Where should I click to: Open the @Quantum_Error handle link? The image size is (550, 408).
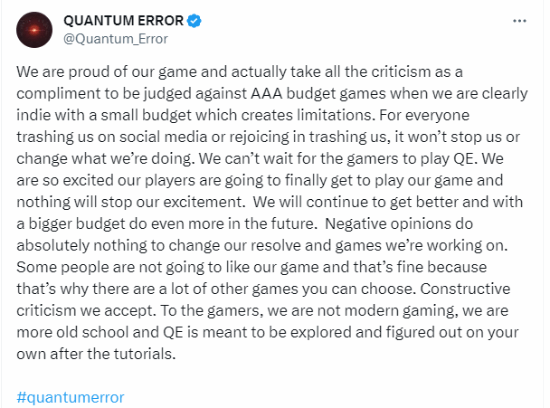(115, 39)
